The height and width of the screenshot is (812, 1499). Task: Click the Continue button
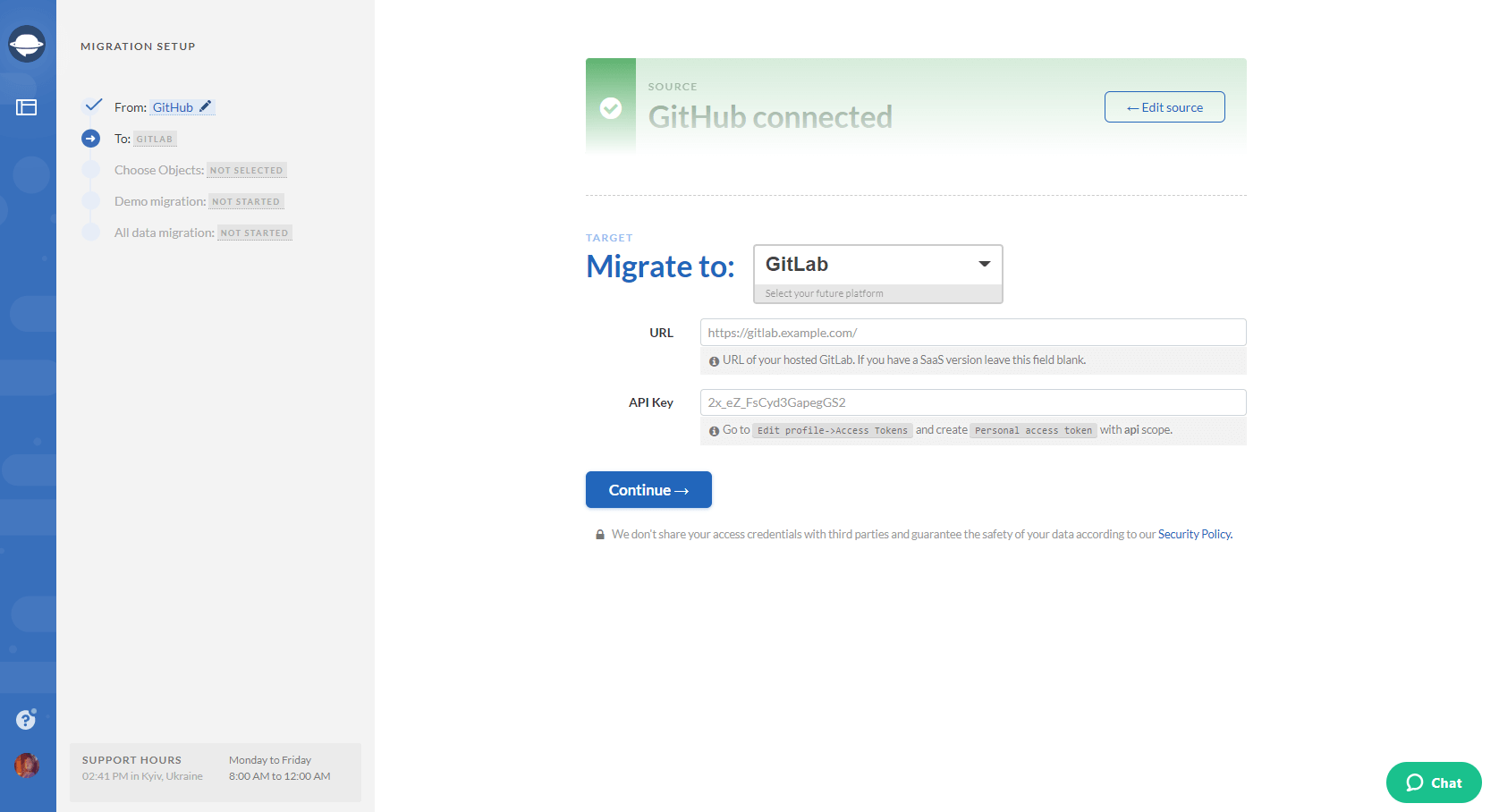coord(648,490)
